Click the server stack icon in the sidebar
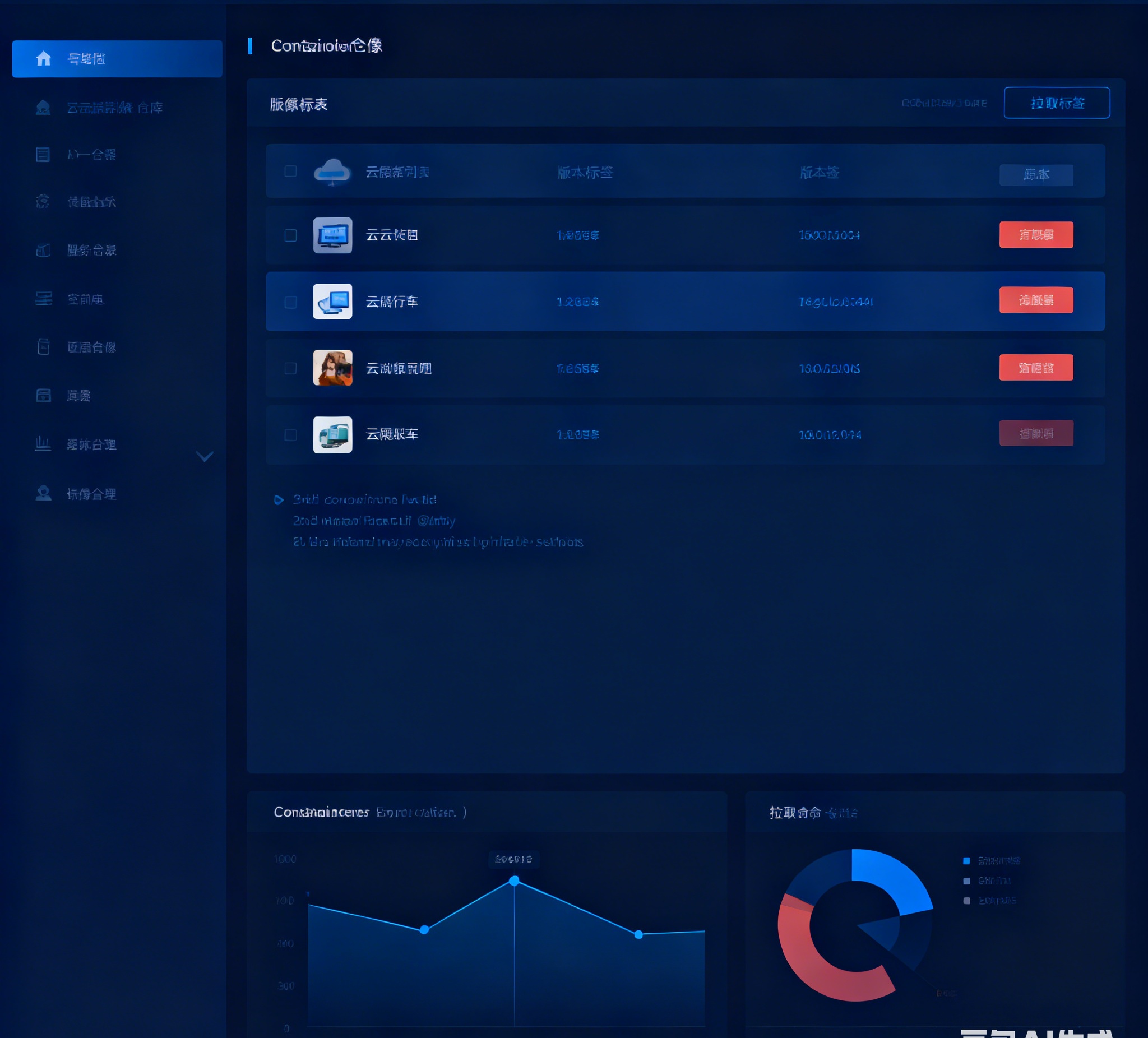This screenshot has height=1038, width=1148. [43, 298]
